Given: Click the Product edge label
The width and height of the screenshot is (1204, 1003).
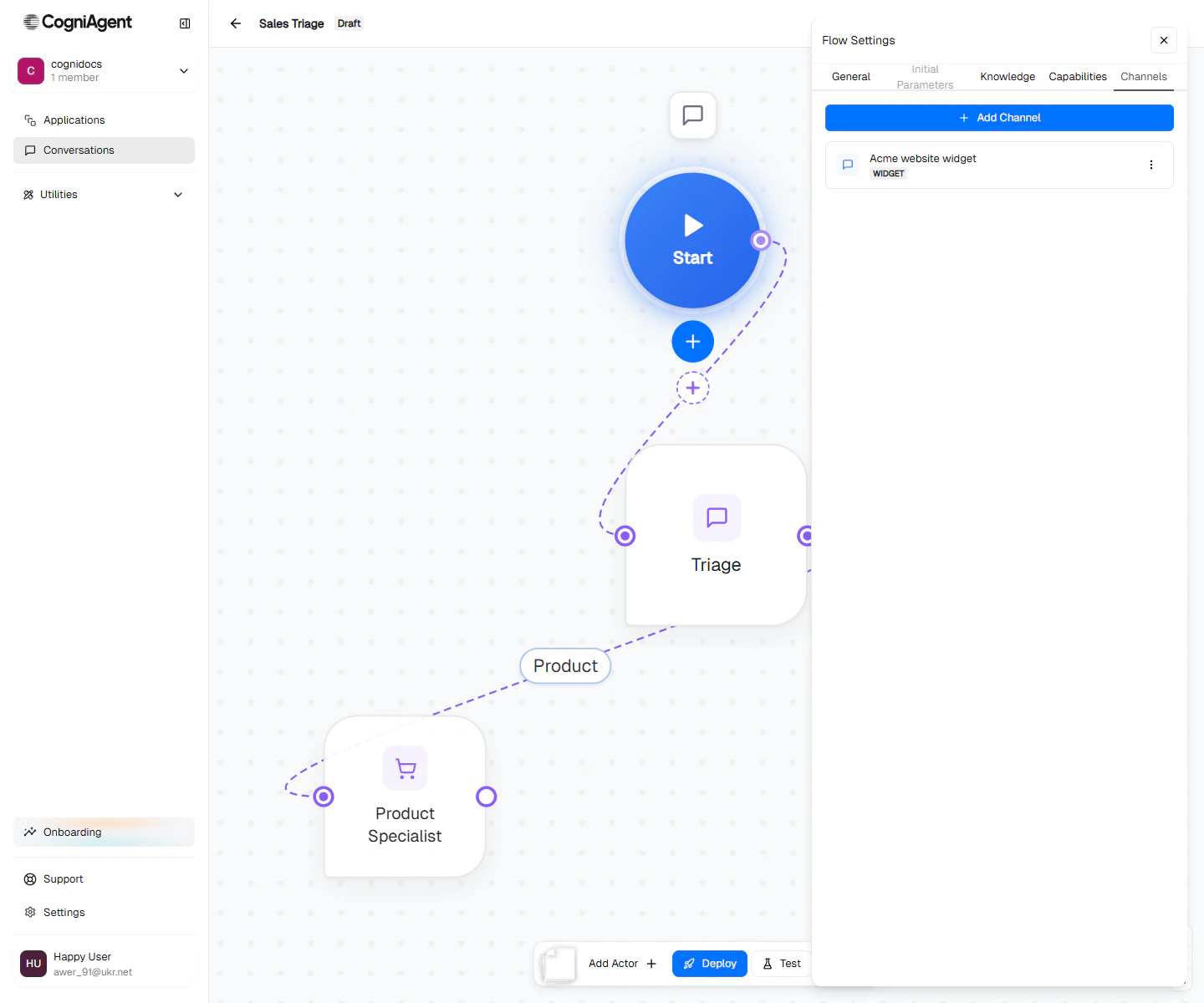Looking at the screenshot, I should pos(566,666).
